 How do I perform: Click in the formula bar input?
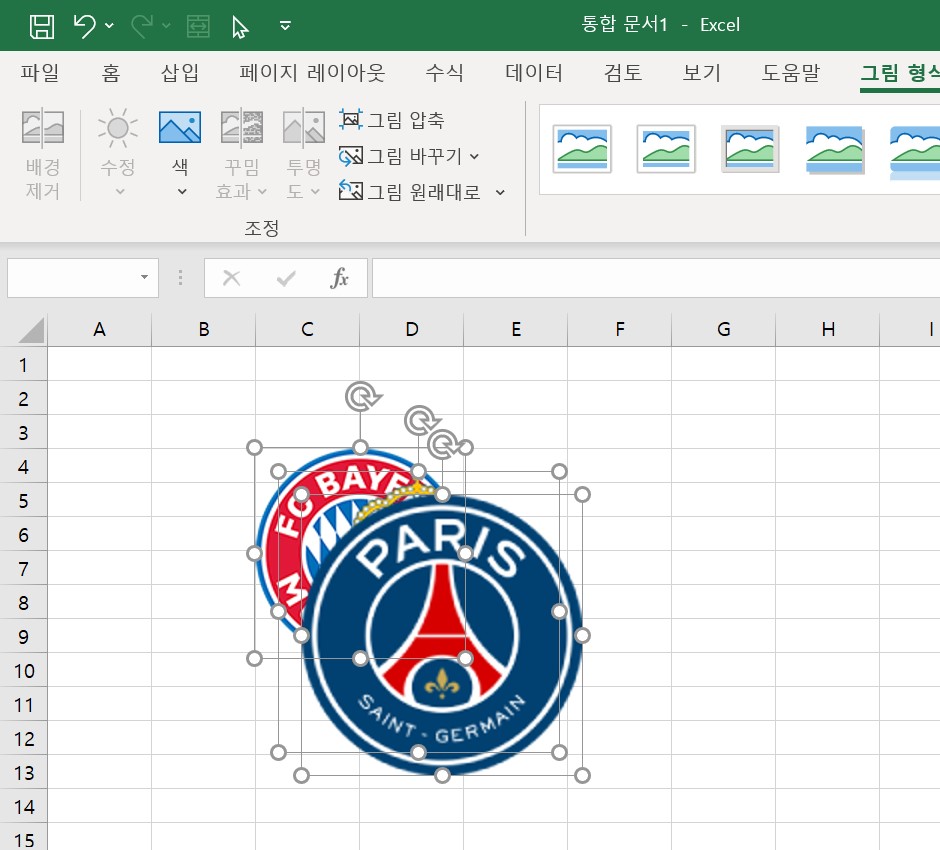click(x=656, y=278)
